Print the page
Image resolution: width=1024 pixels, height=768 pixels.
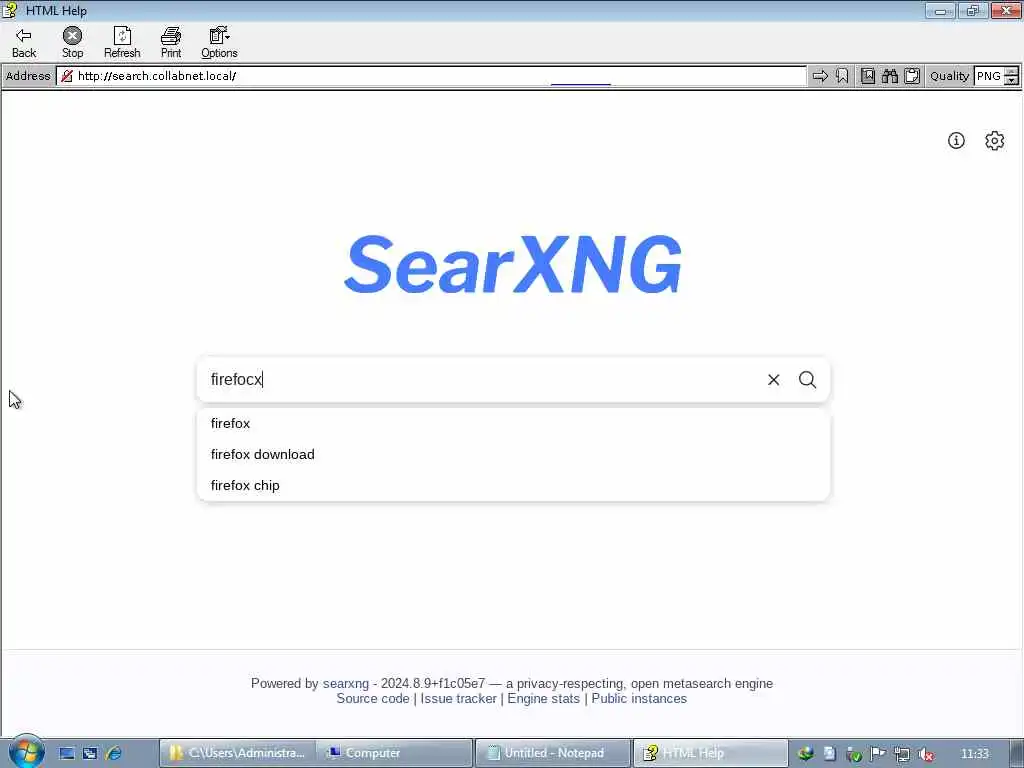(x=171, y=43)
